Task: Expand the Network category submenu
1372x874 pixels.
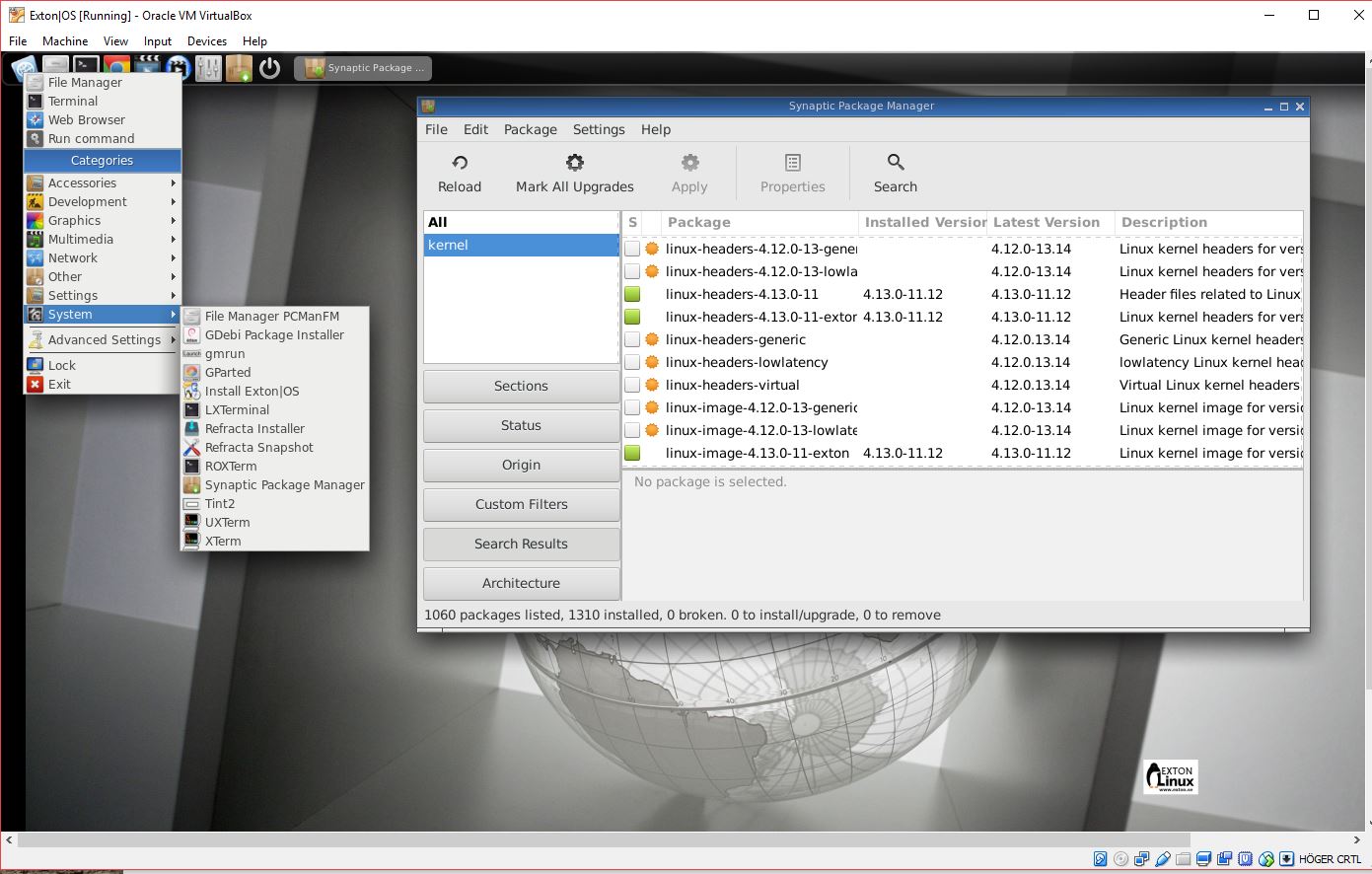Action: pyautogui.click(x=103, y=257)
